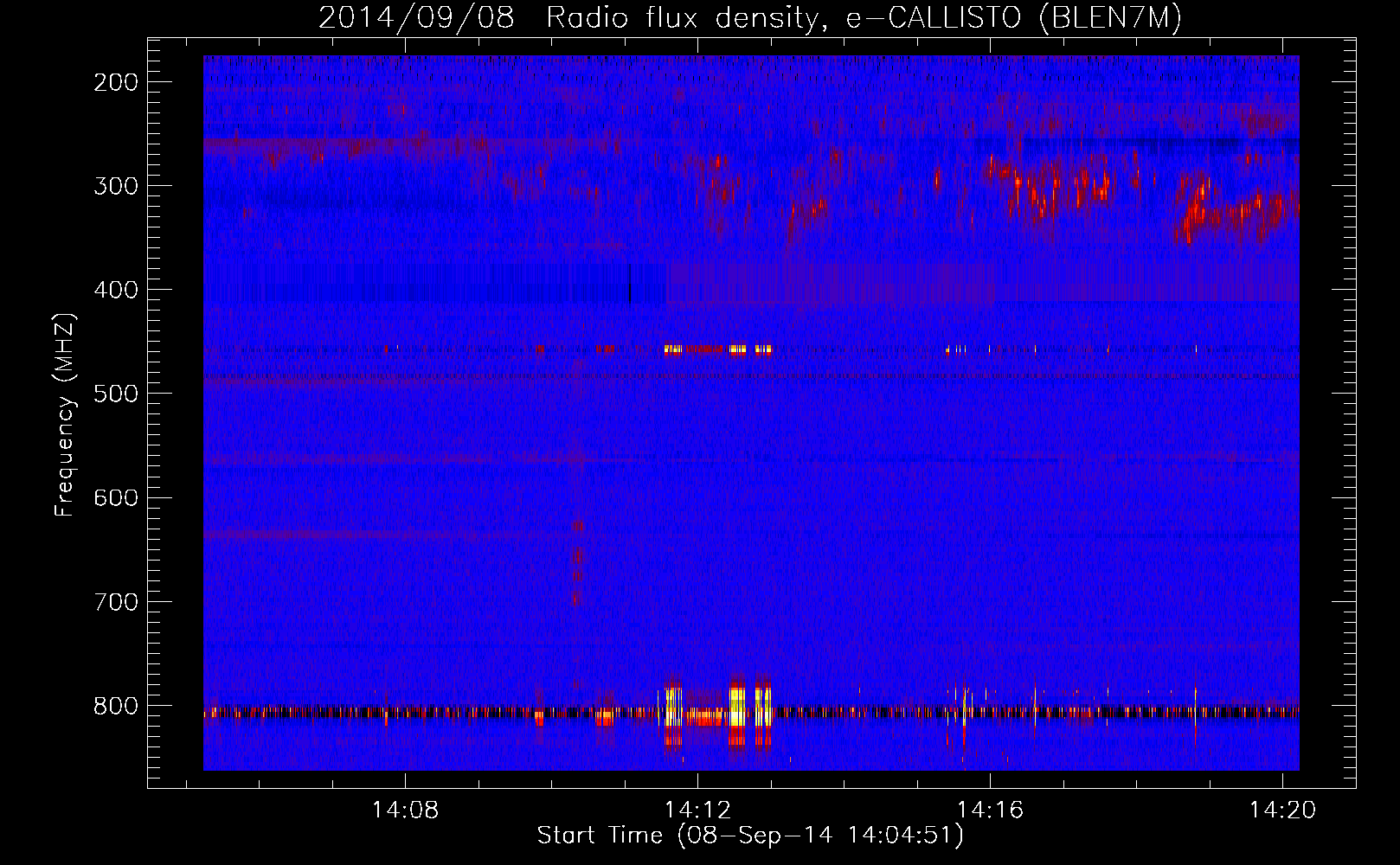Click the red burst column near 650 MHz

(577, 562)
